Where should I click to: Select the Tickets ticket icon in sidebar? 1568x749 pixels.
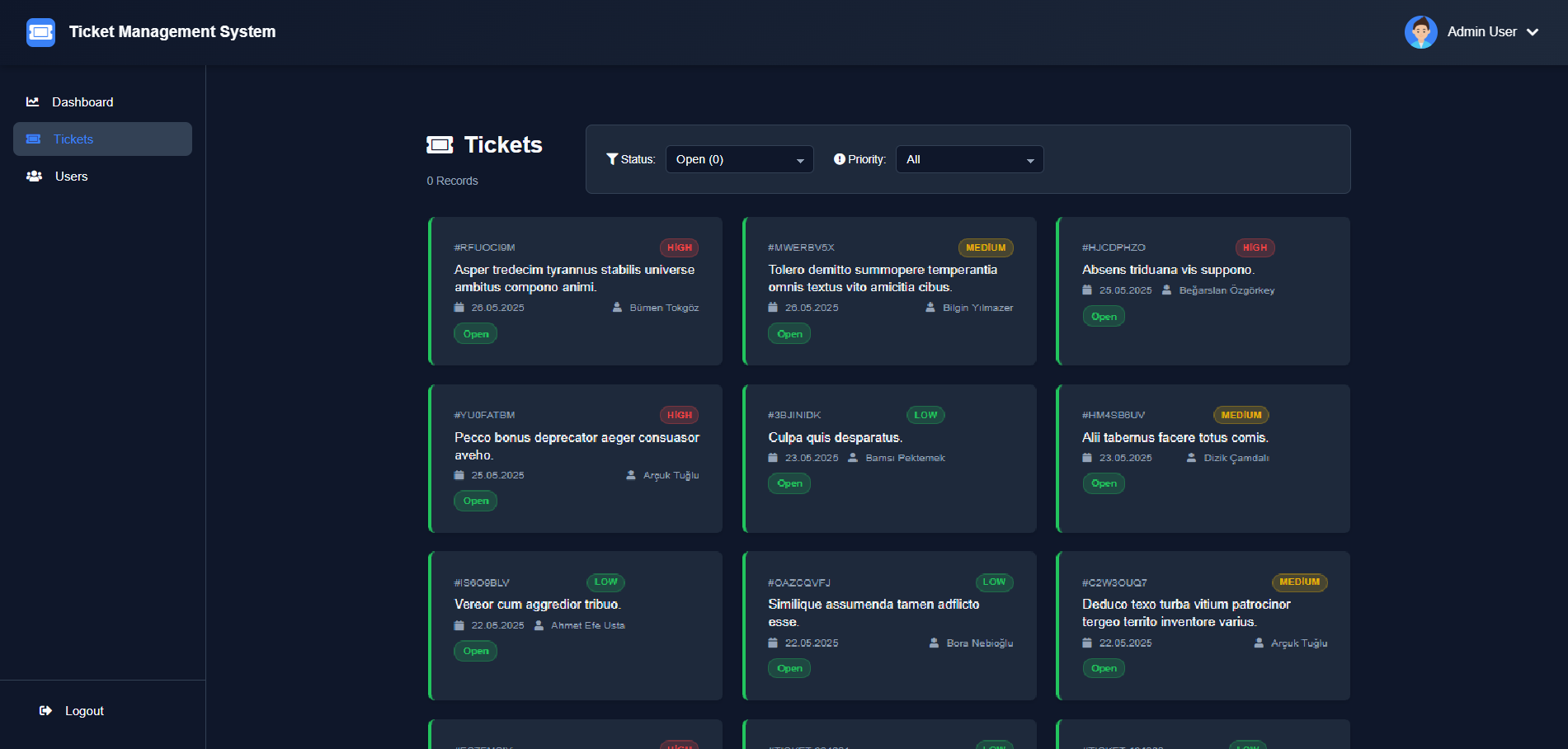(x=33, y=139)
